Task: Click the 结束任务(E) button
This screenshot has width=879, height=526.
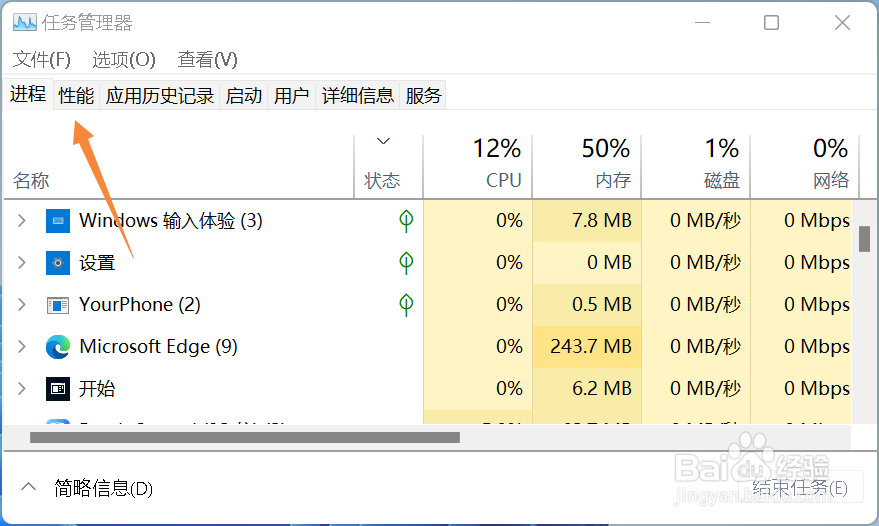Action: pyautogui.click(x=800, y=488)
